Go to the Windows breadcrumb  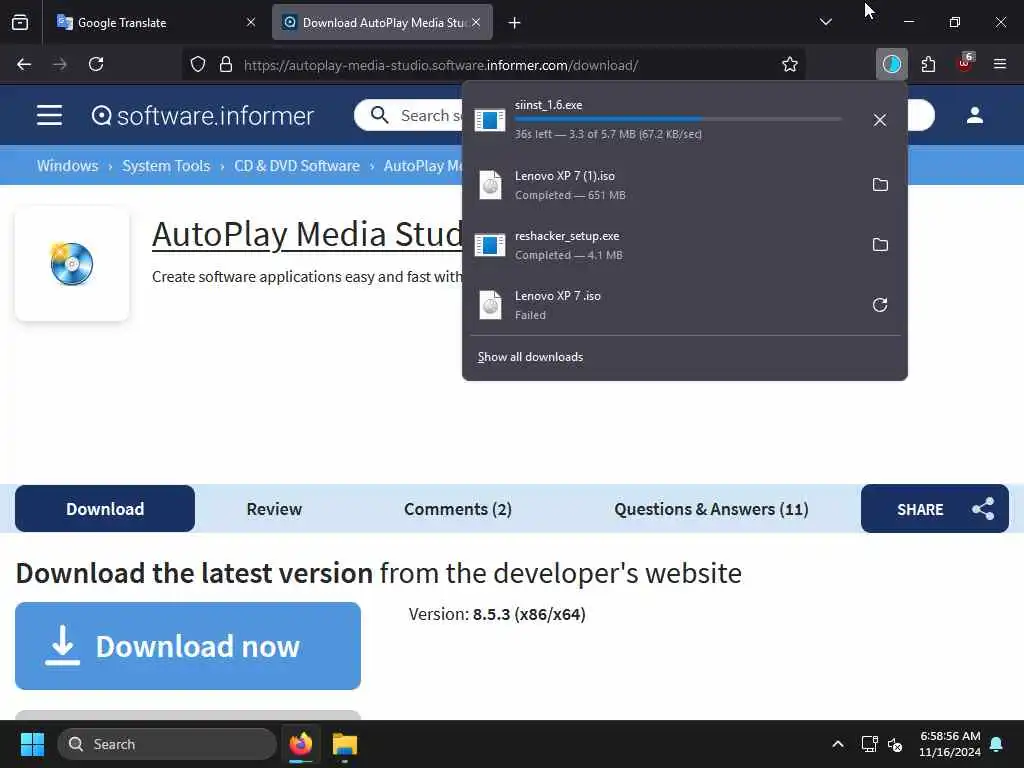pyautogui.click(x=67, y=166)
